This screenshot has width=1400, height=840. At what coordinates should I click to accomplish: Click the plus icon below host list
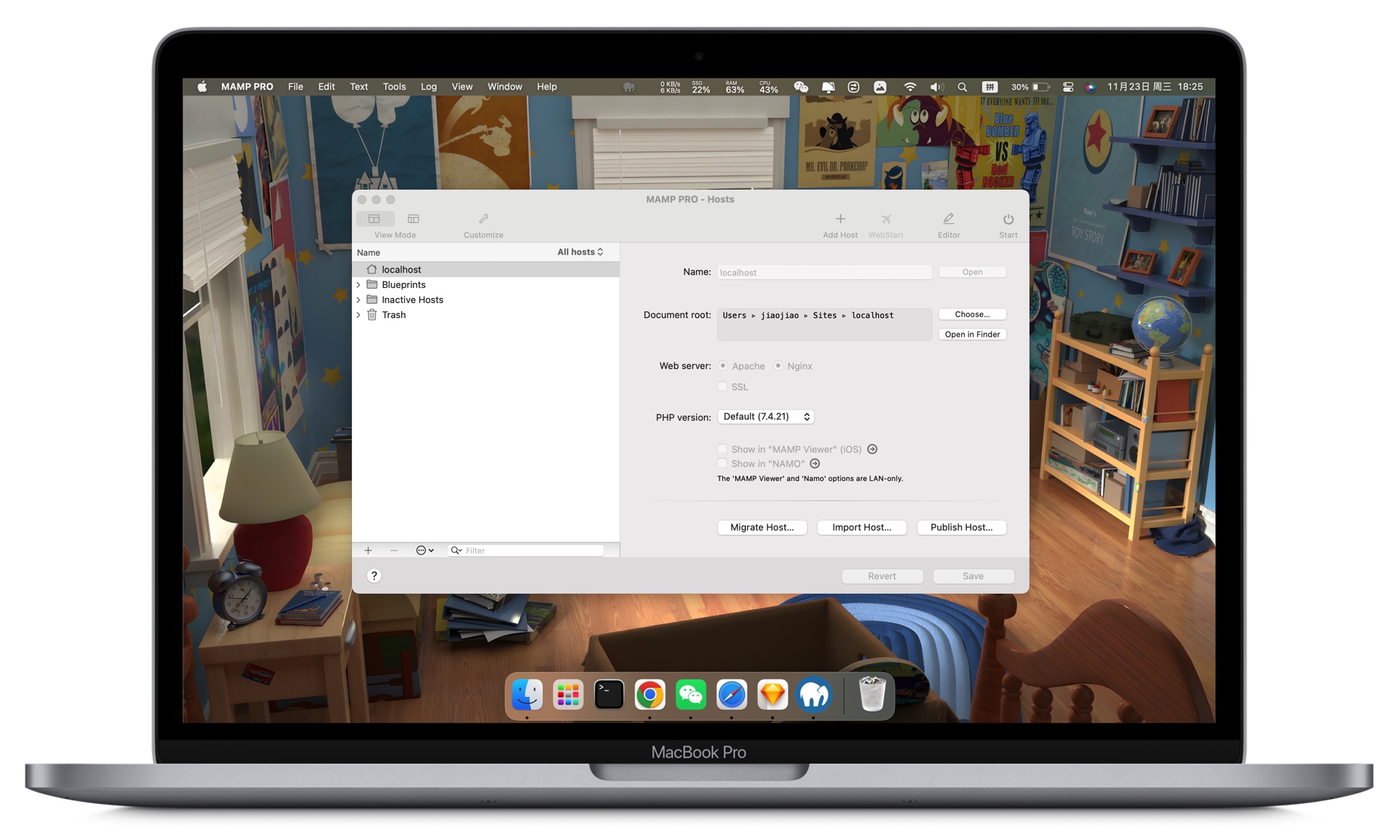tap(368, 551)
